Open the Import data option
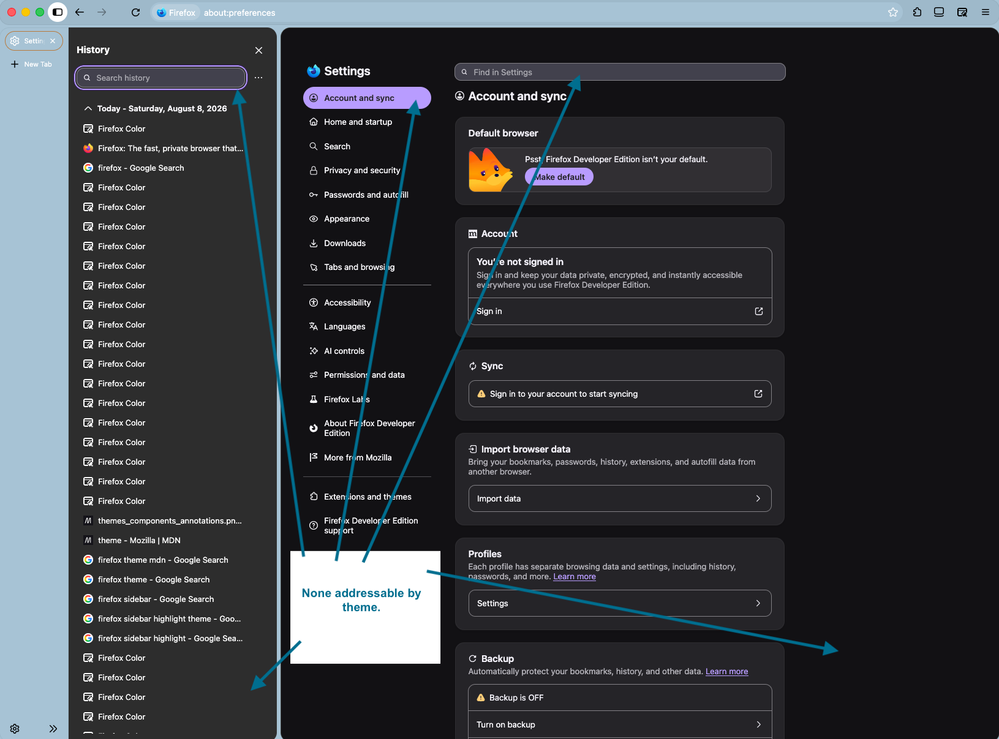Viewport: 999px width, 739px height. point(619,499)
